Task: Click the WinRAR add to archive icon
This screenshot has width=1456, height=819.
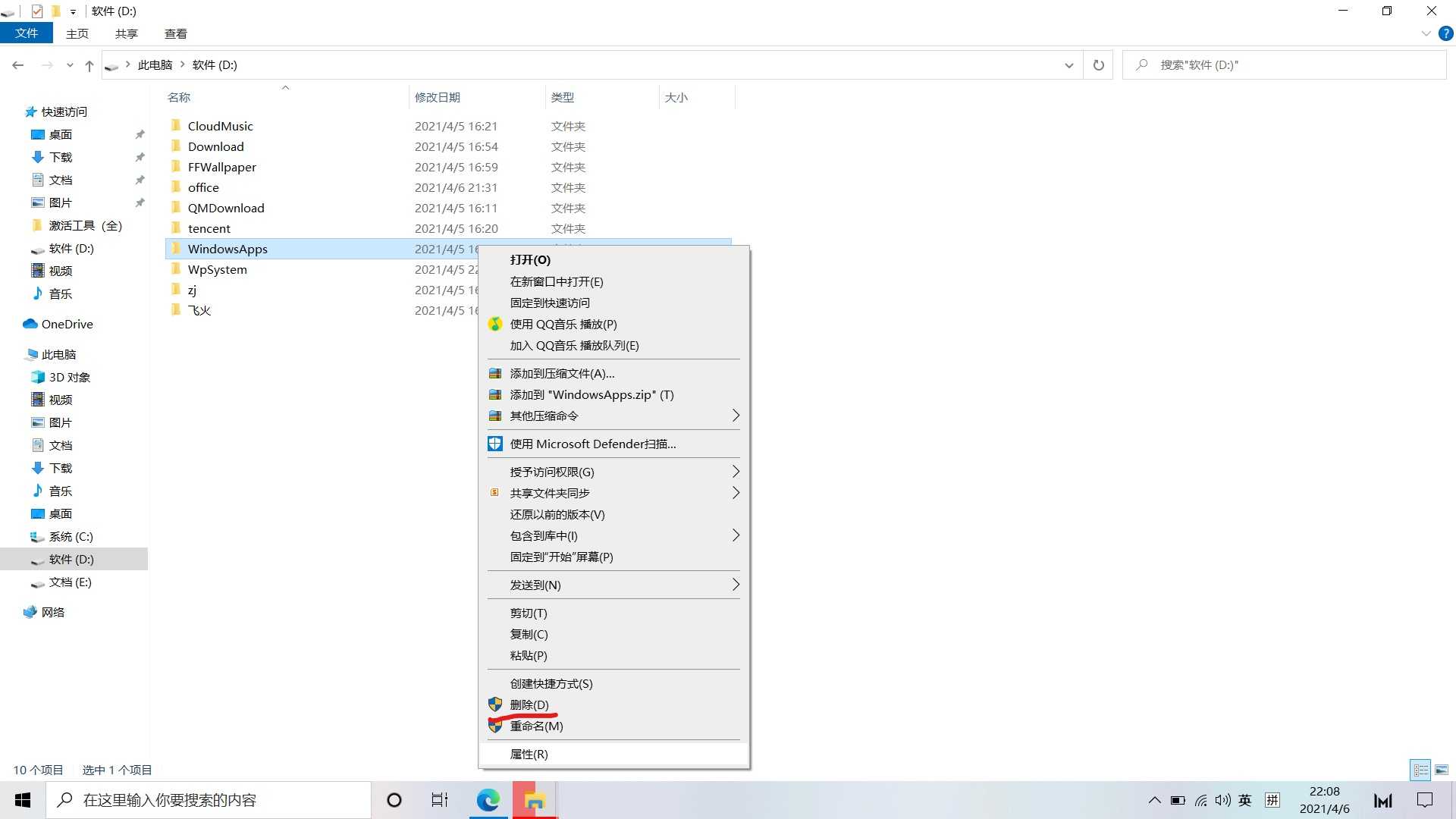Action: coord(495,372)
